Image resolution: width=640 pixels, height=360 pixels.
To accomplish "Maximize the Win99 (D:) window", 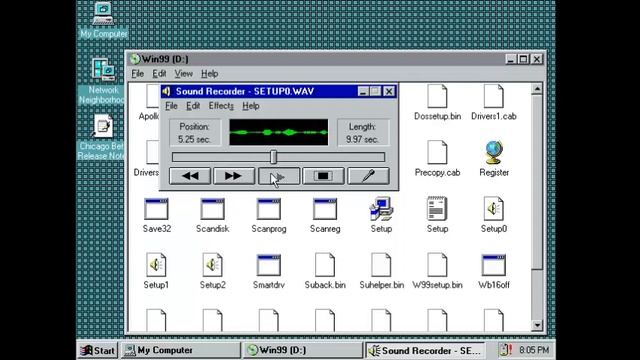I will click(x=523, y=59).
